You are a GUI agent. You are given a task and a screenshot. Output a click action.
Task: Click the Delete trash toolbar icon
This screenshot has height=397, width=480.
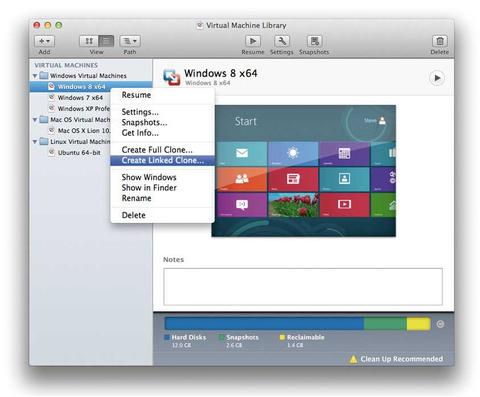[440, 41]
